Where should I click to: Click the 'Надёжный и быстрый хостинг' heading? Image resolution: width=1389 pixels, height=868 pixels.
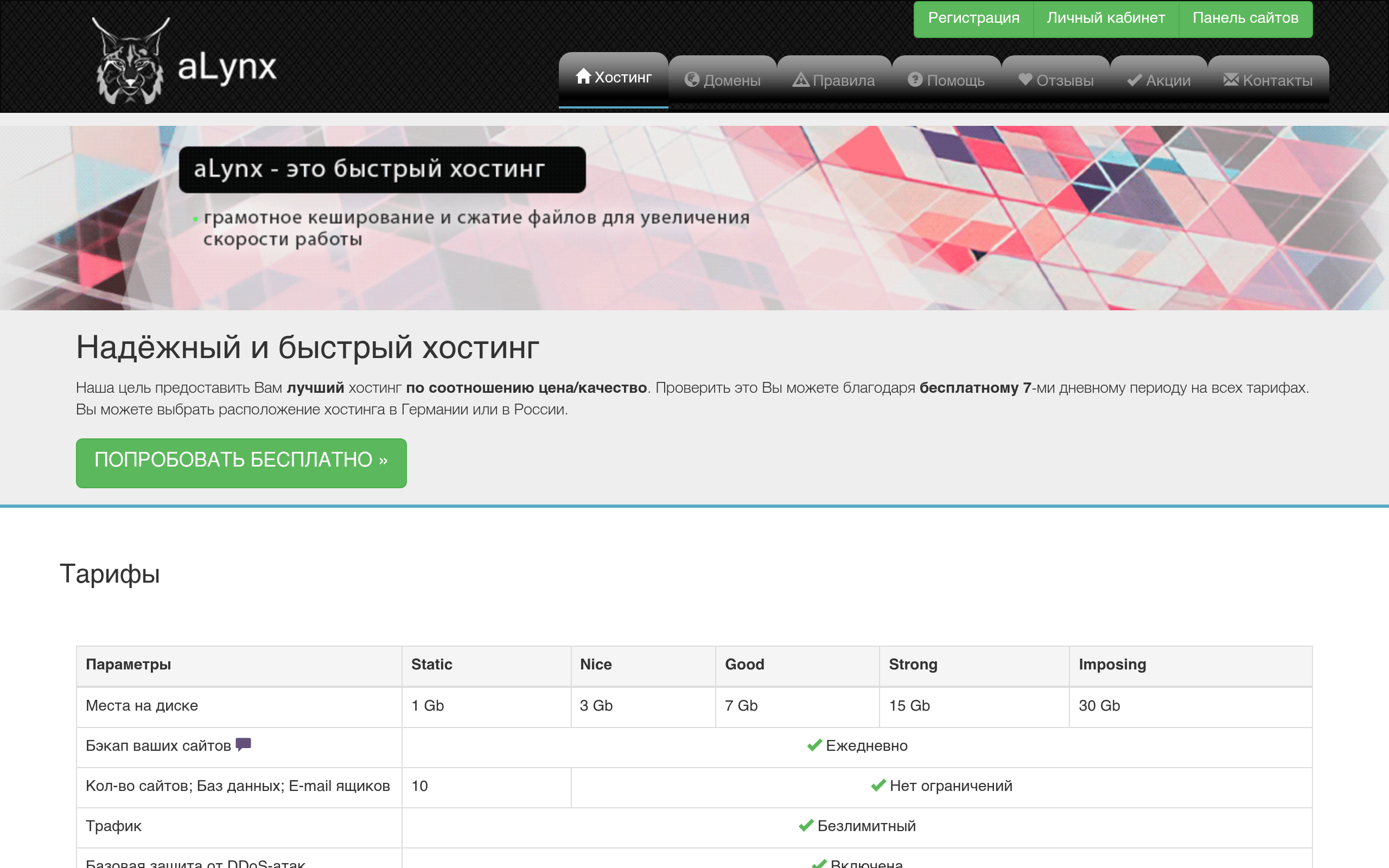click(x=308, y=347)
